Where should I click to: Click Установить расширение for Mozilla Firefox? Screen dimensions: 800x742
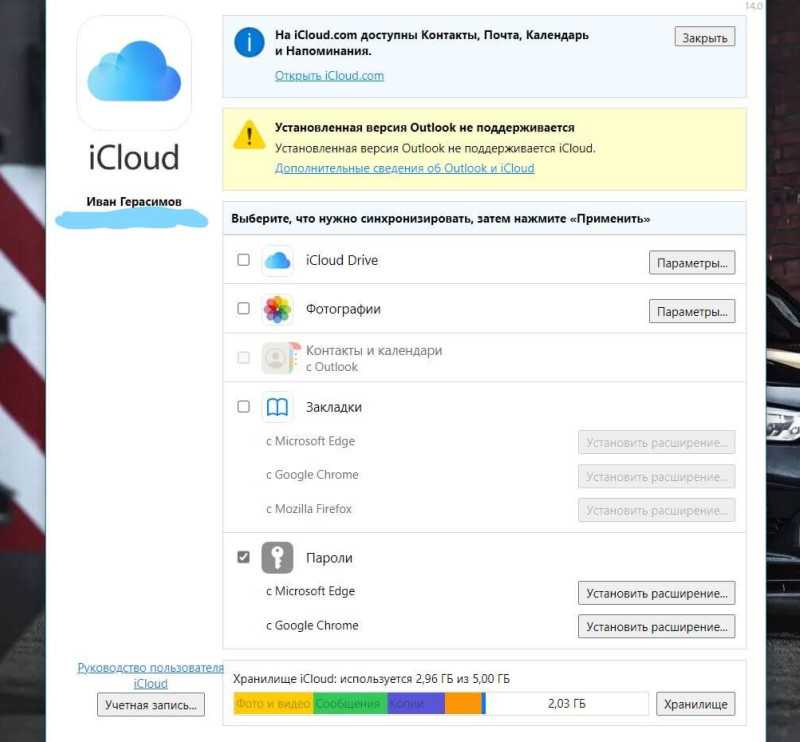(x=657, y=510)
